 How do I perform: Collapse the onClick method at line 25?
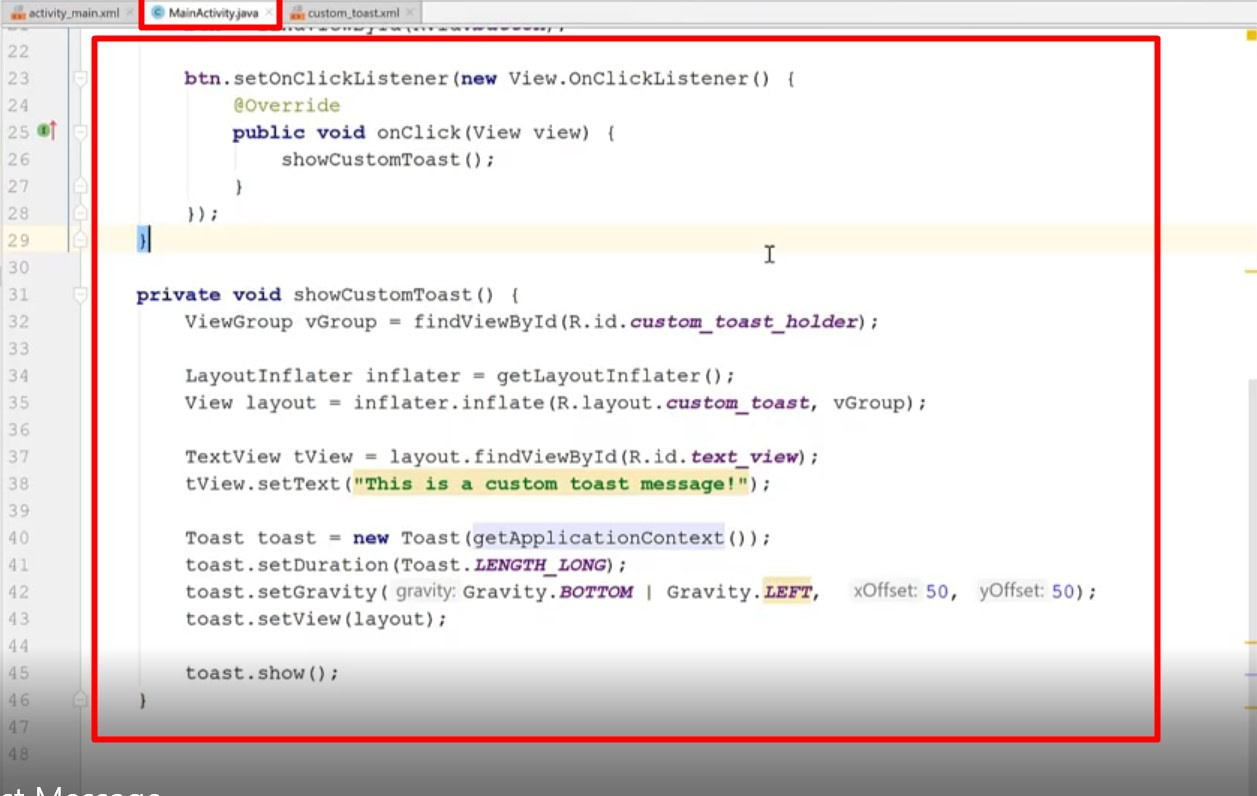[x=80, y=132]
